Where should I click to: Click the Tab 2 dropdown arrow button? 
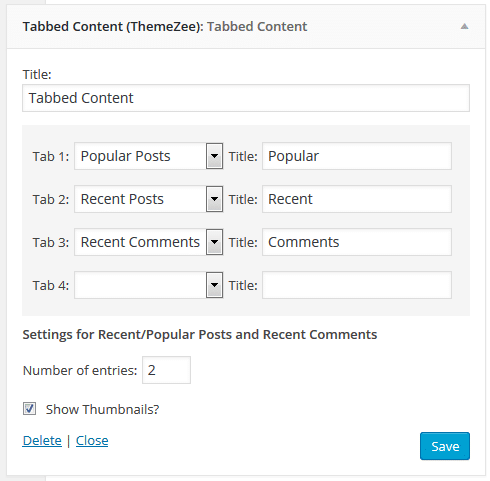click(214, 199)
